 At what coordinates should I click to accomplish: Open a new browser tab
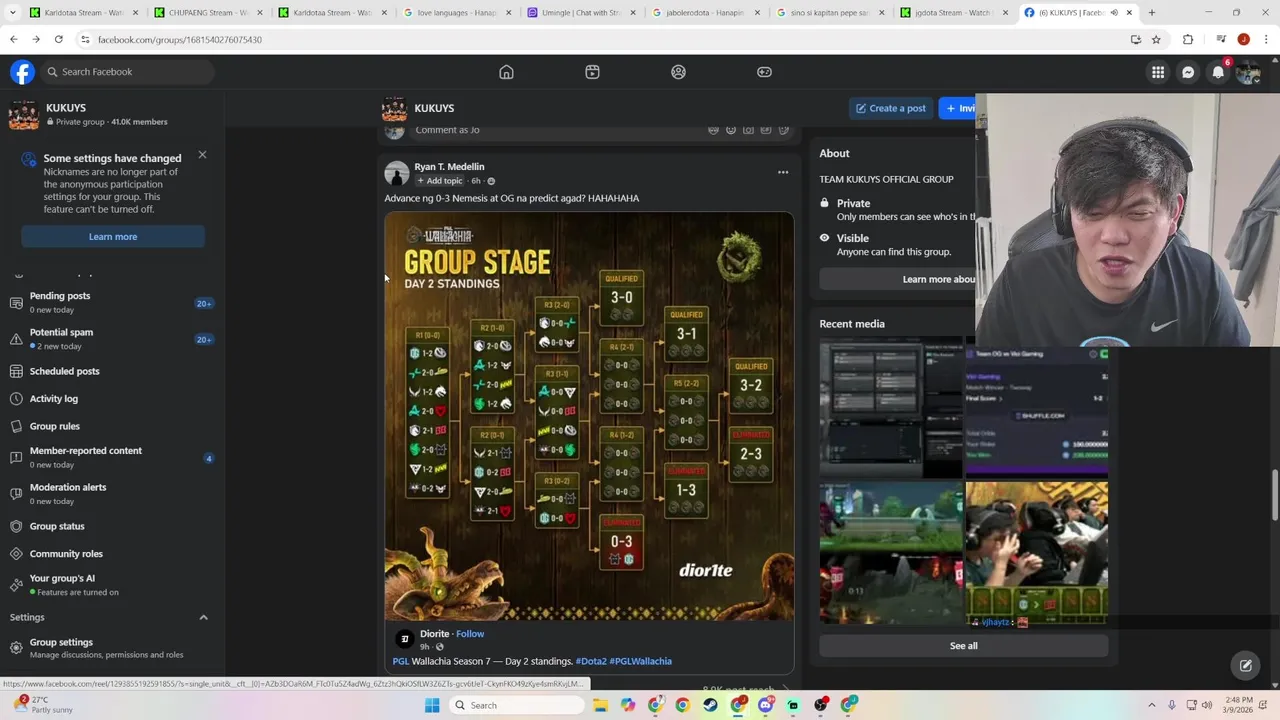click(1152, 13)
